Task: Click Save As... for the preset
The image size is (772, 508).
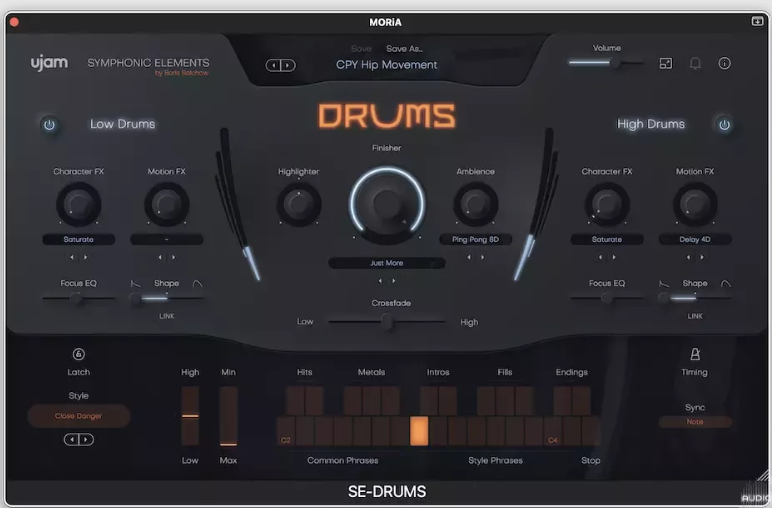Action: (404, 49)
